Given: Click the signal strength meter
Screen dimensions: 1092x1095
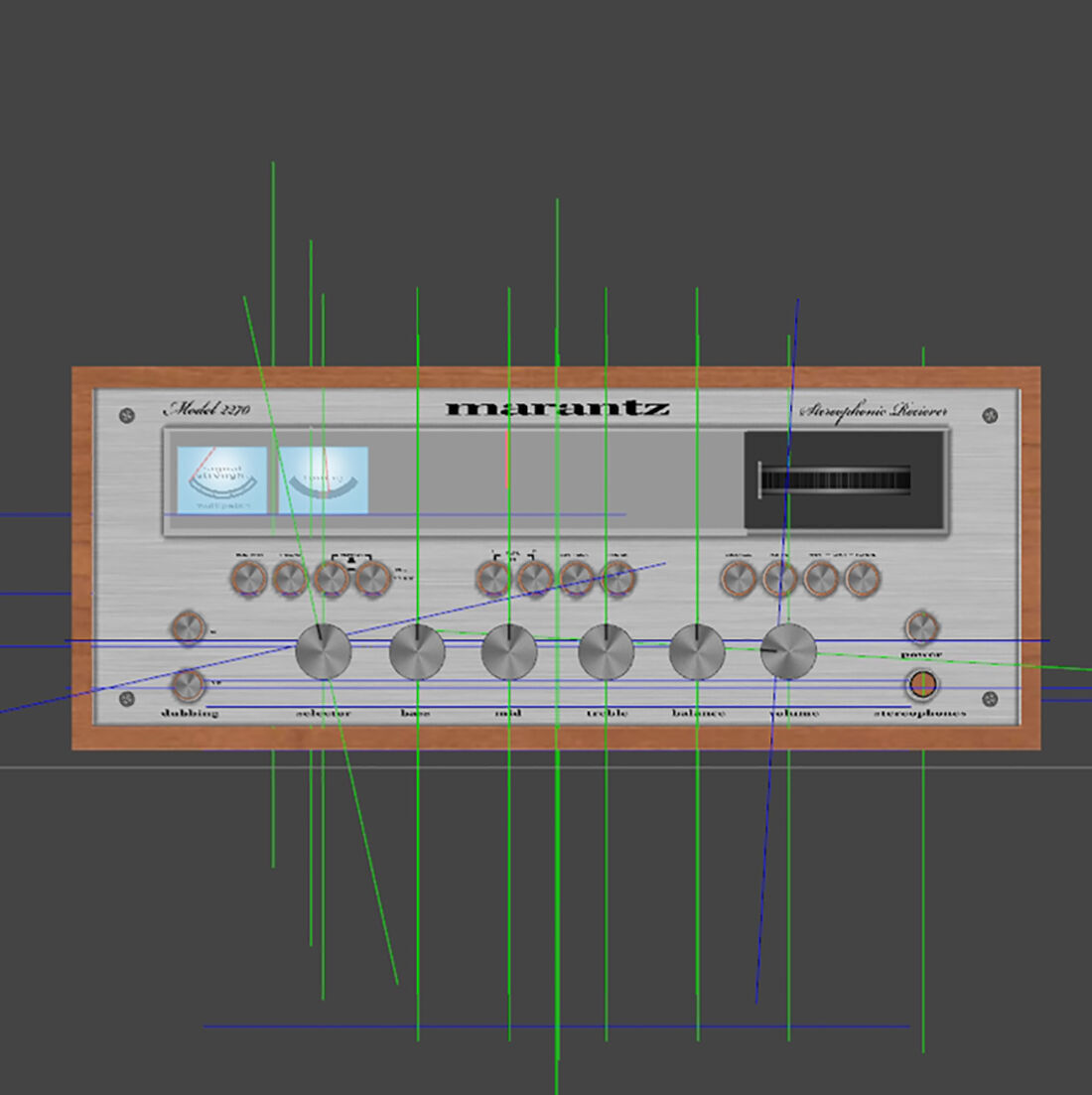Looking at the screenshot, I should coord(222,480).
